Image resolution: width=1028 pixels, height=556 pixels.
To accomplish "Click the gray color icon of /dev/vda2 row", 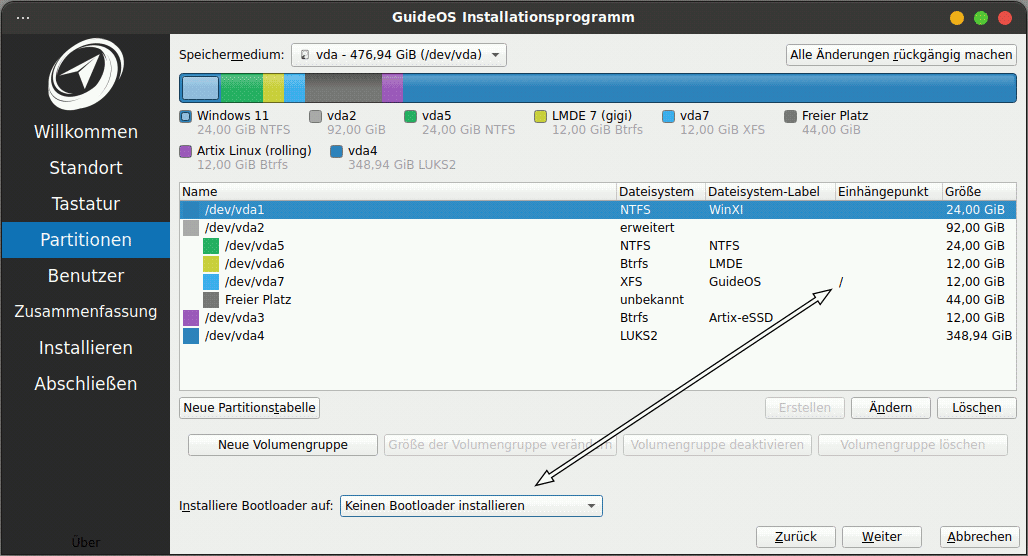I will point(191,228).
